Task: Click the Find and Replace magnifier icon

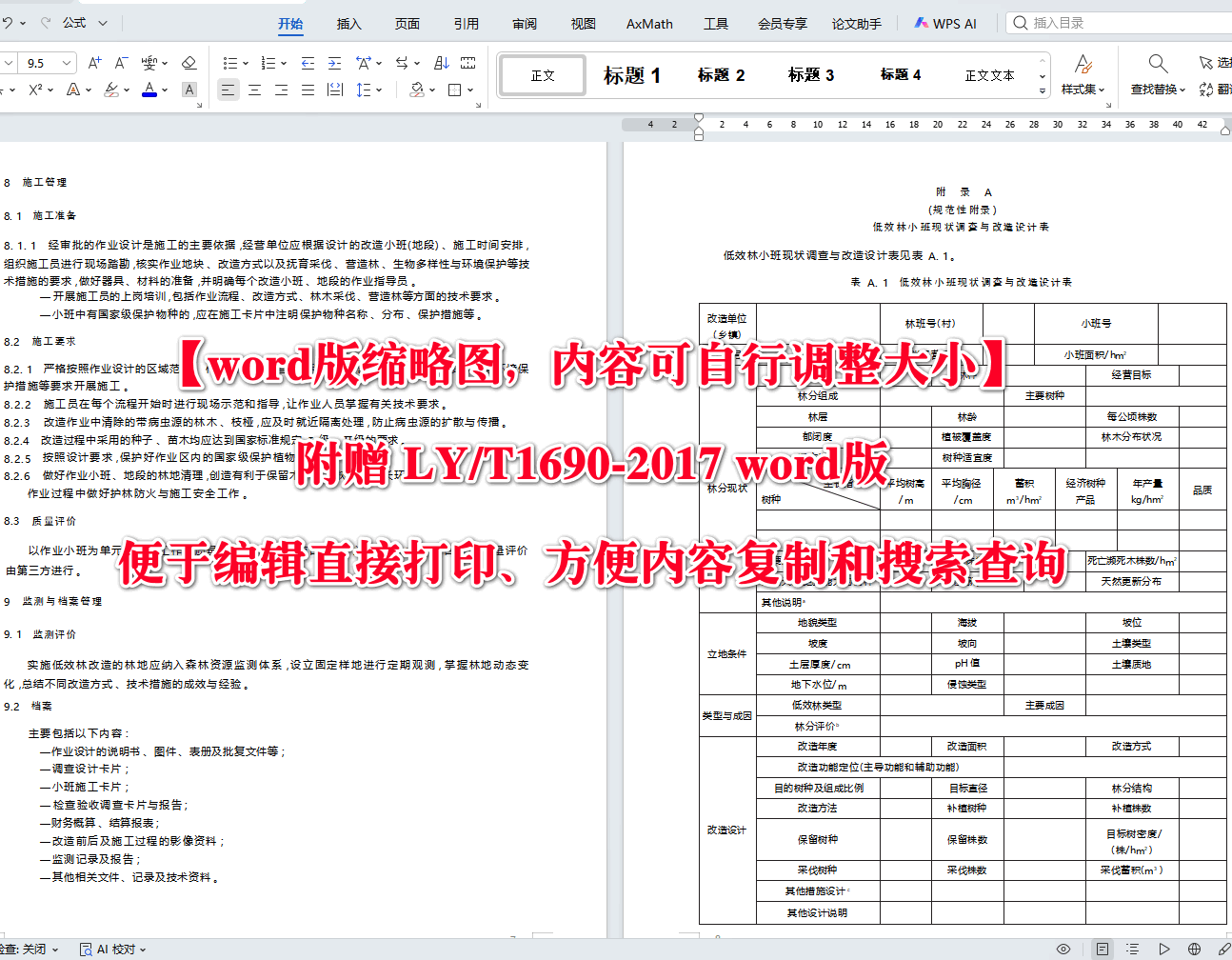Action: click(1157, 61)
